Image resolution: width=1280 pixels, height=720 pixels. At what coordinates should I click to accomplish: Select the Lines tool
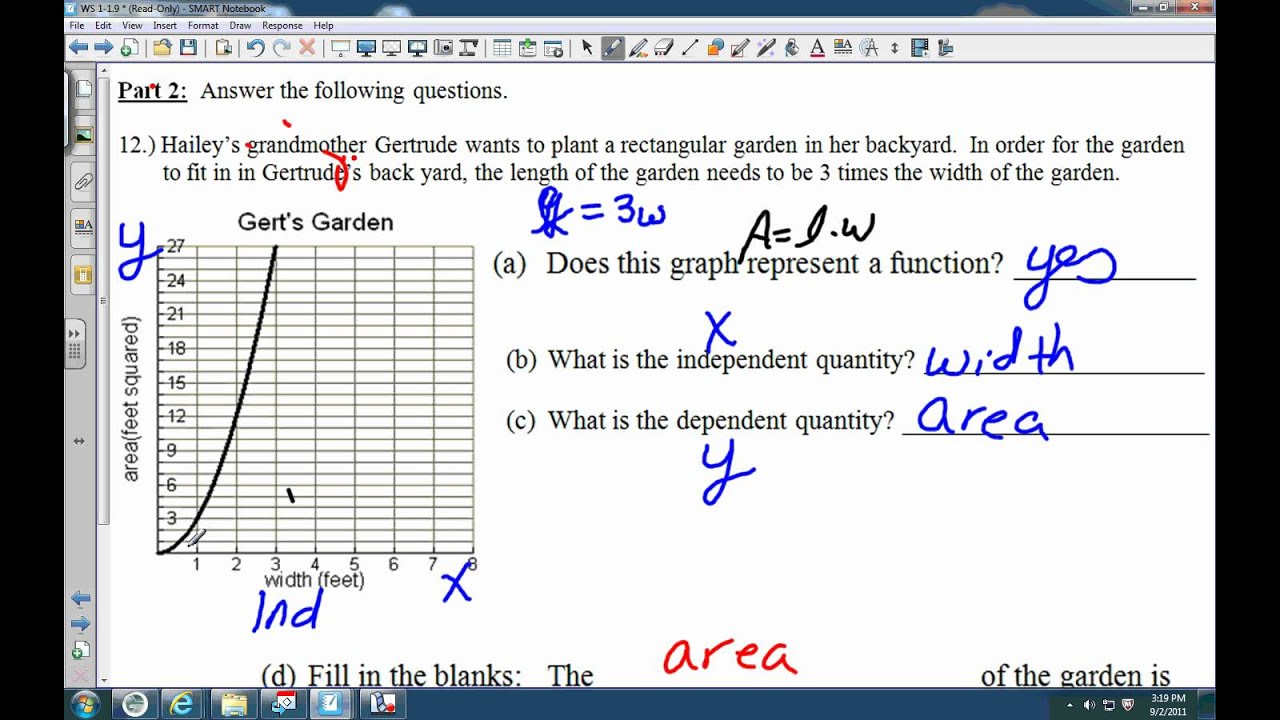[690, 47]
